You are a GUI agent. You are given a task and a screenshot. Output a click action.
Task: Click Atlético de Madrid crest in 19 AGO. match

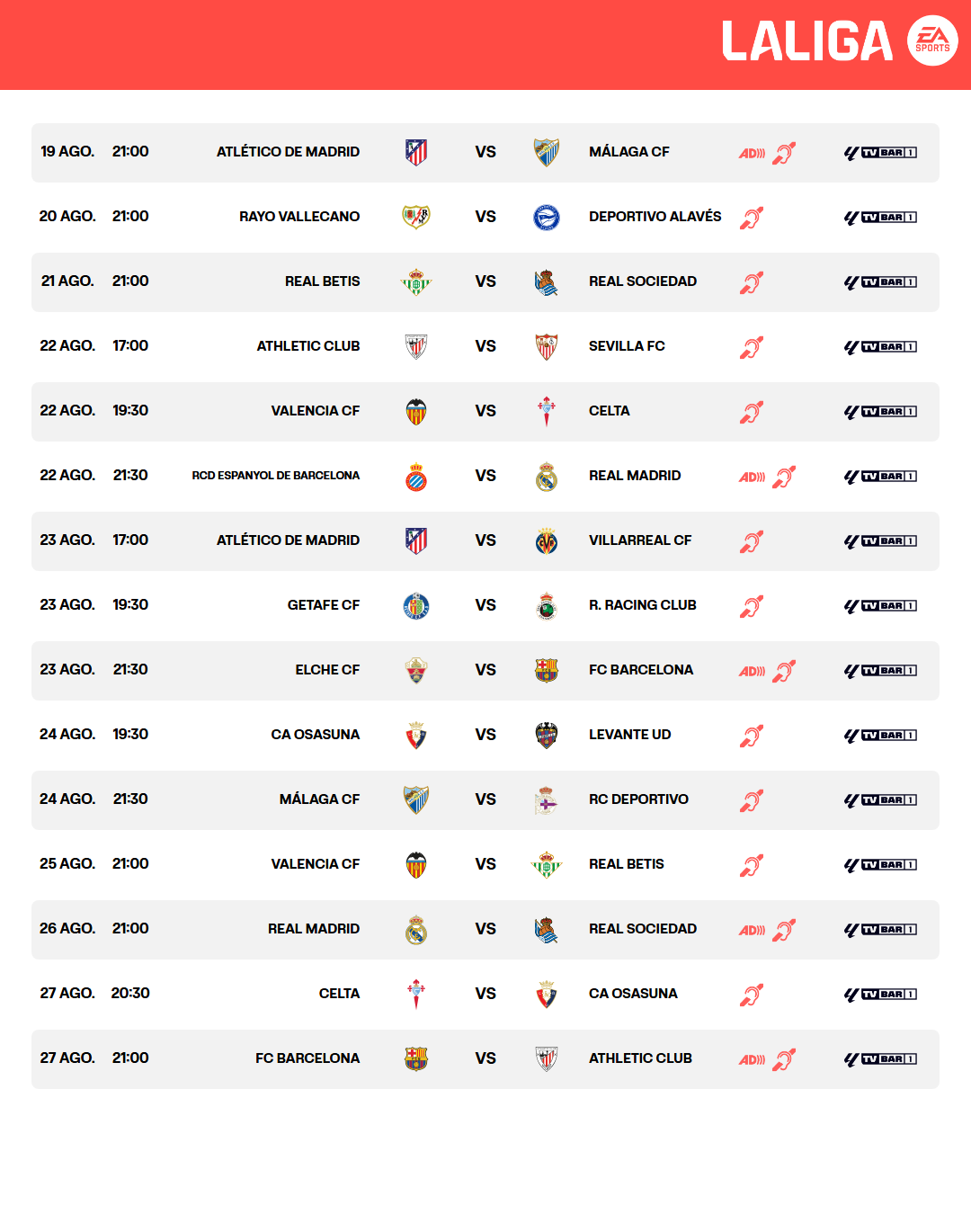(415, 152)
